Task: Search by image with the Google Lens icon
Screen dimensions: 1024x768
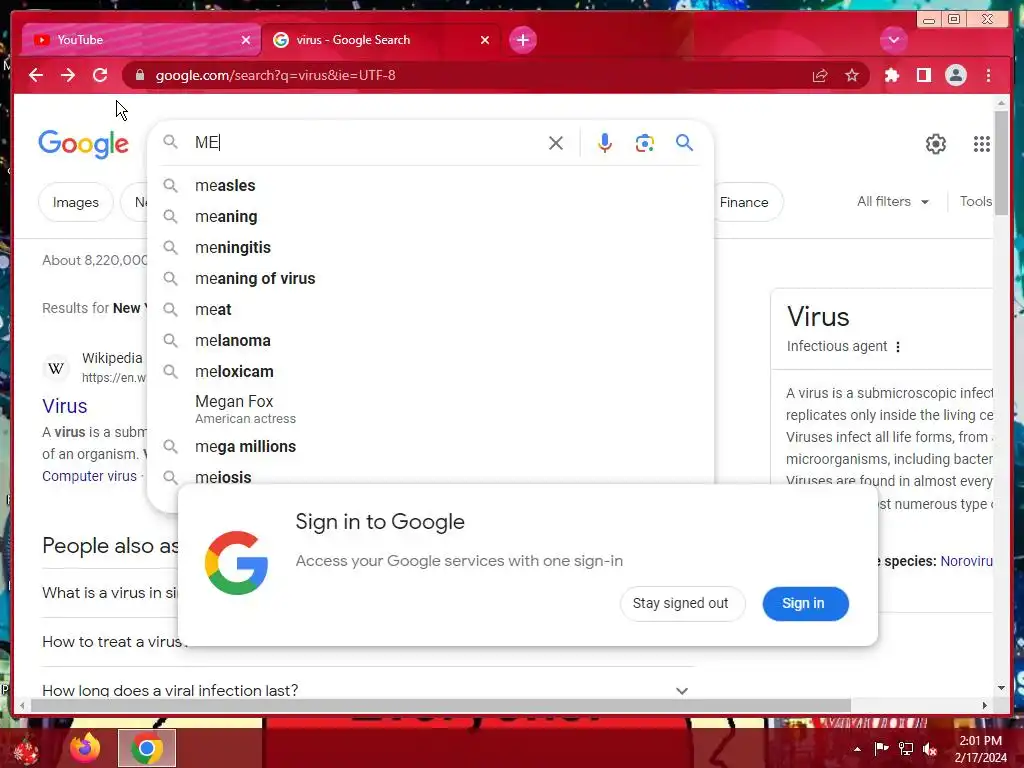Action: 645,143
